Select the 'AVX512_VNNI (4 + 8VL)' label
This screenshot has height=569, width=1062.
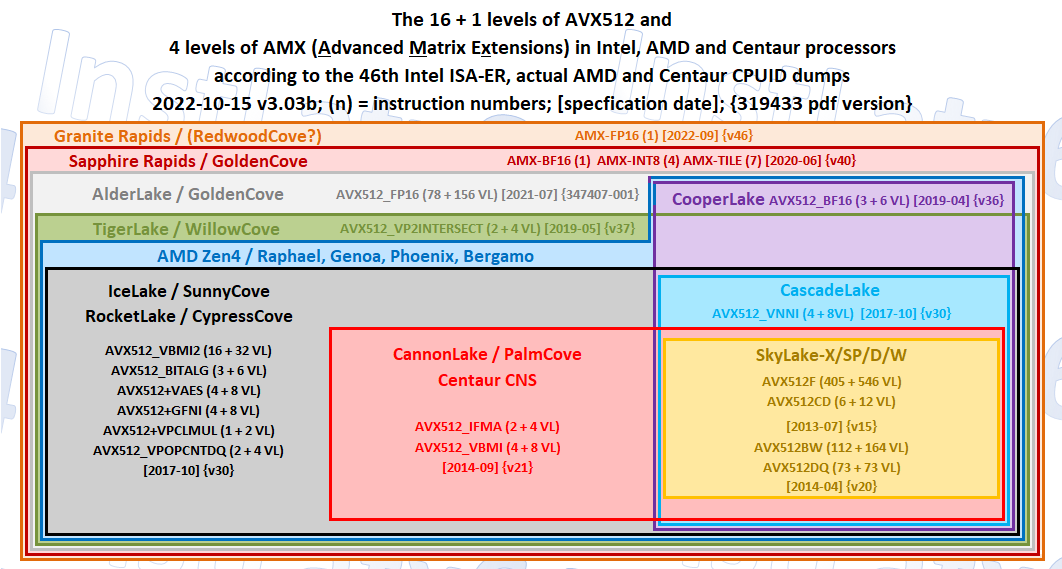[x=782, y=314]
